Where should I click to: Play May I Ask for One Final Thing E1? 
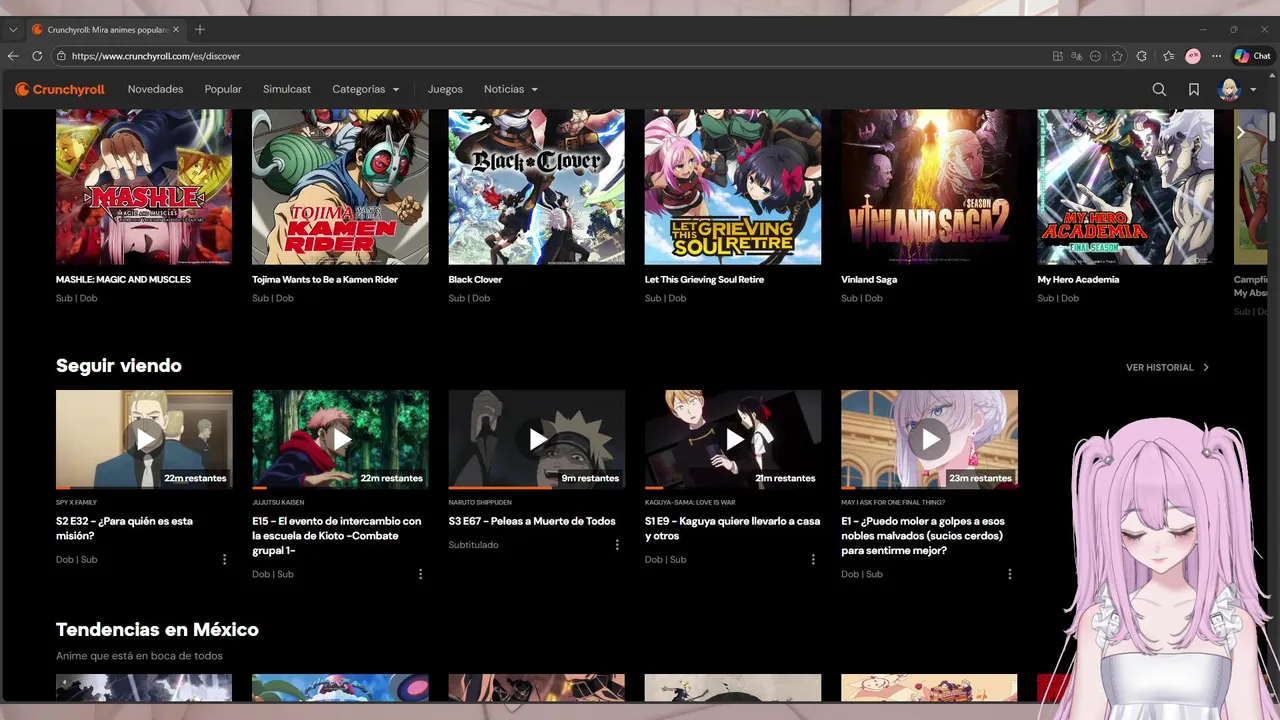[x=929, y=439]
